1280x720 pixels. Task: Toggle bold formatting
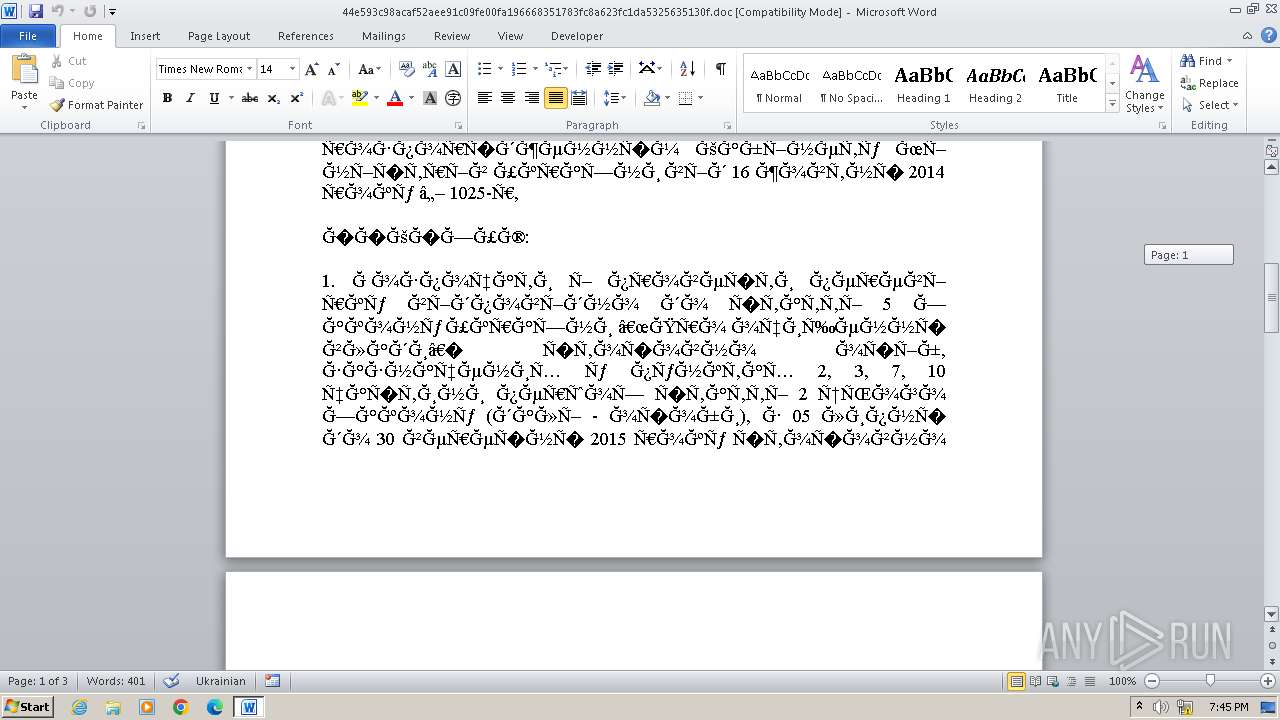pyautogui.click(x=167, y=98)
